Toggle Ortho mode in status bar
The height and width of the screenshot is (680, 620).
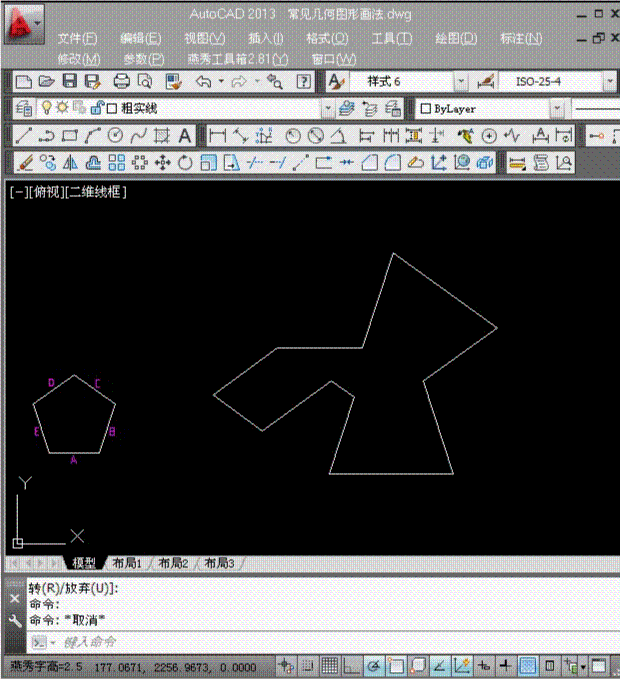351,666
